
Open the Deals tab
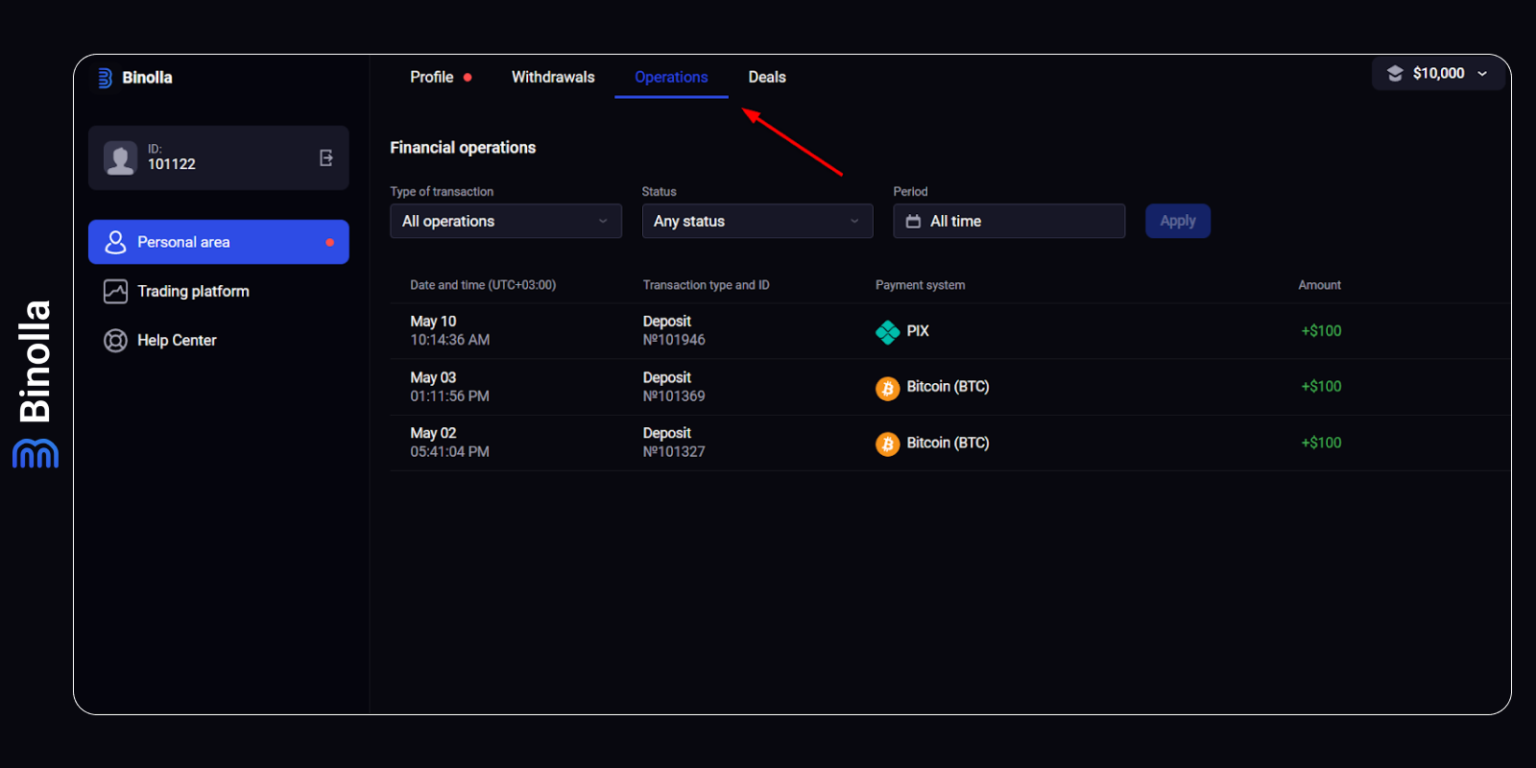point(766,77)
